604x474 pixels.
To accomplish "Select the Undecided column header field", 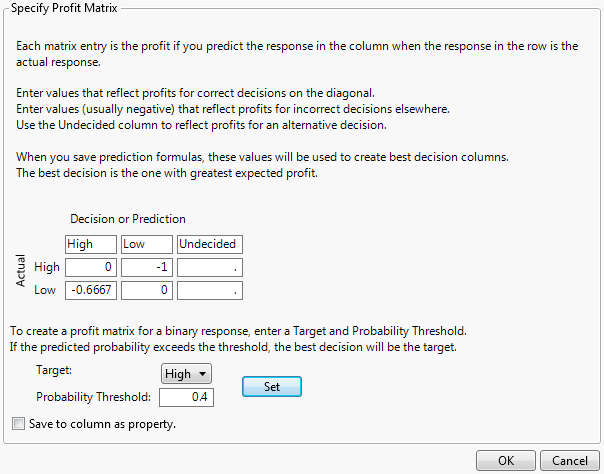I will click(210, 244).
